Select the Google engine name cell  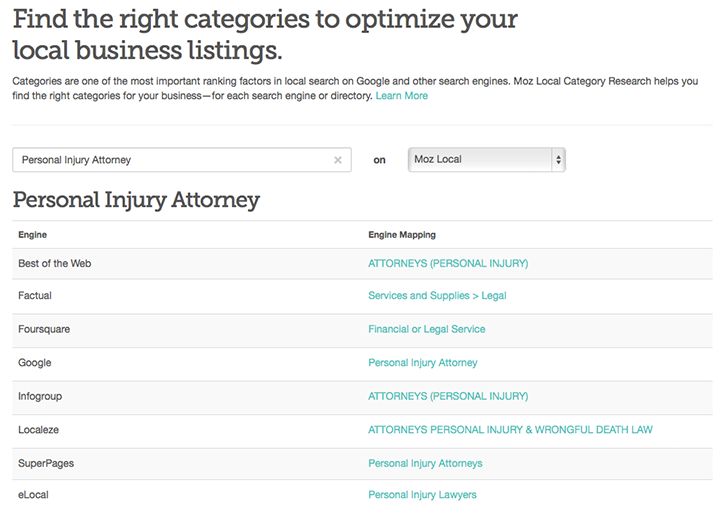point(35,363)
